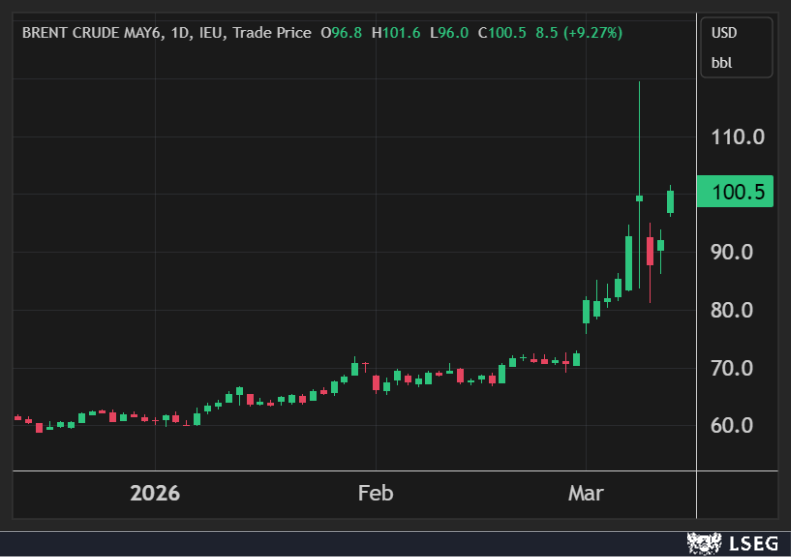Click the green 100.5 current price tag

pos(735,192)
